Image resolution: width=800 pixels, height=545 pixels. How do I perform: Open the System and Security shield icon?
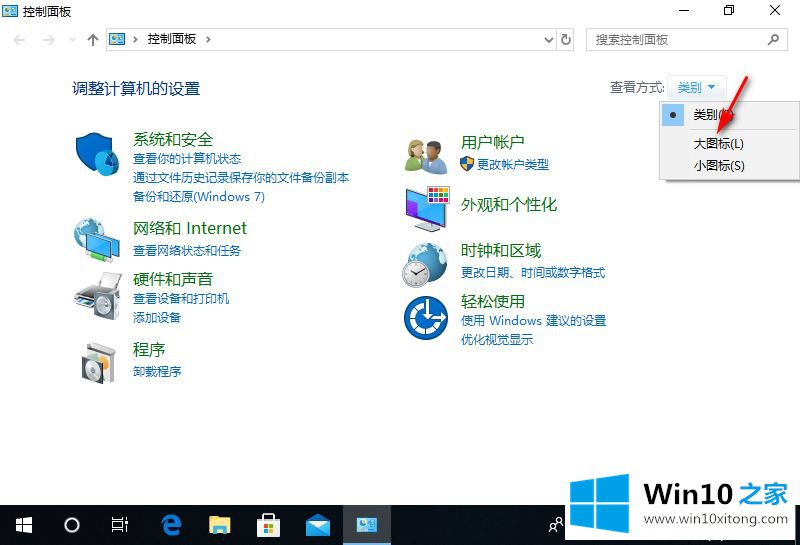pos(97,154)
